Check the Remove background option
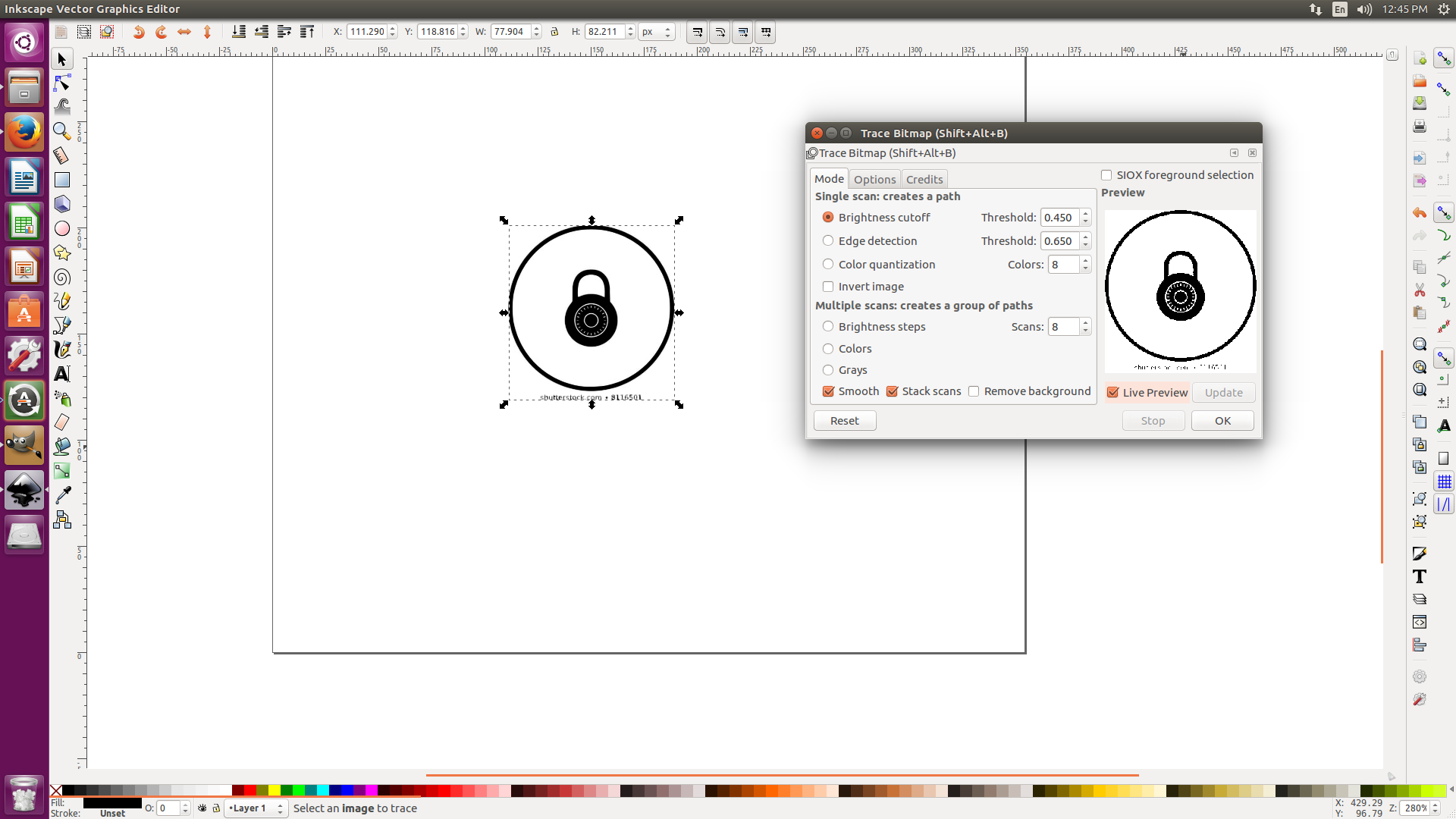 coord(974,391)
